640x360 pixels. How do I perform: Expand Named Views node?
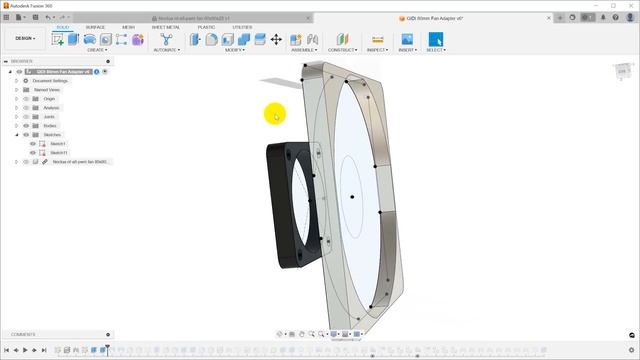16,90
